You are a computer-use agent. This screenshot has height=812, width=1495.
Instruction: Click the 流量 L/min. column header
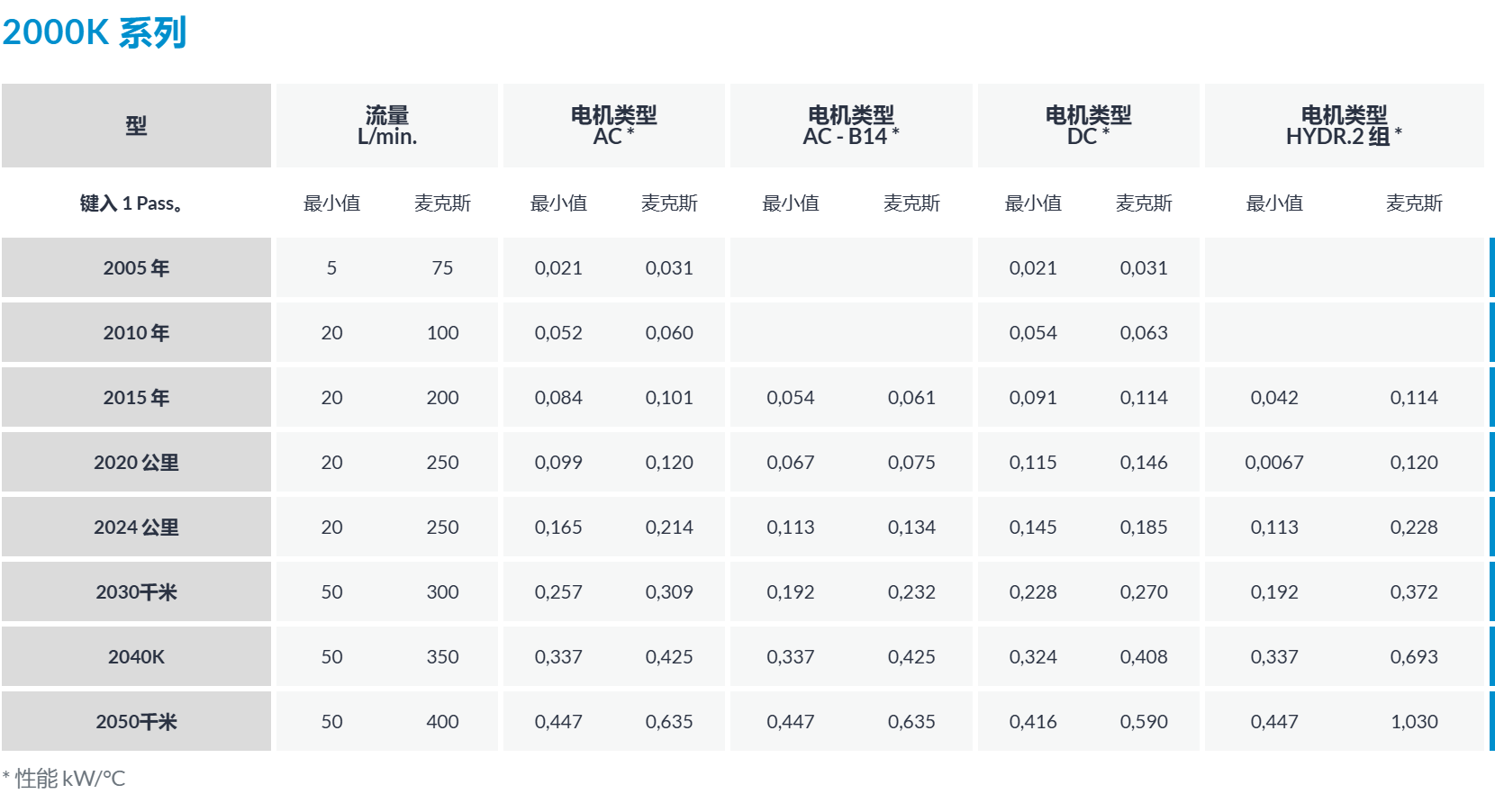tap(387, 125)
